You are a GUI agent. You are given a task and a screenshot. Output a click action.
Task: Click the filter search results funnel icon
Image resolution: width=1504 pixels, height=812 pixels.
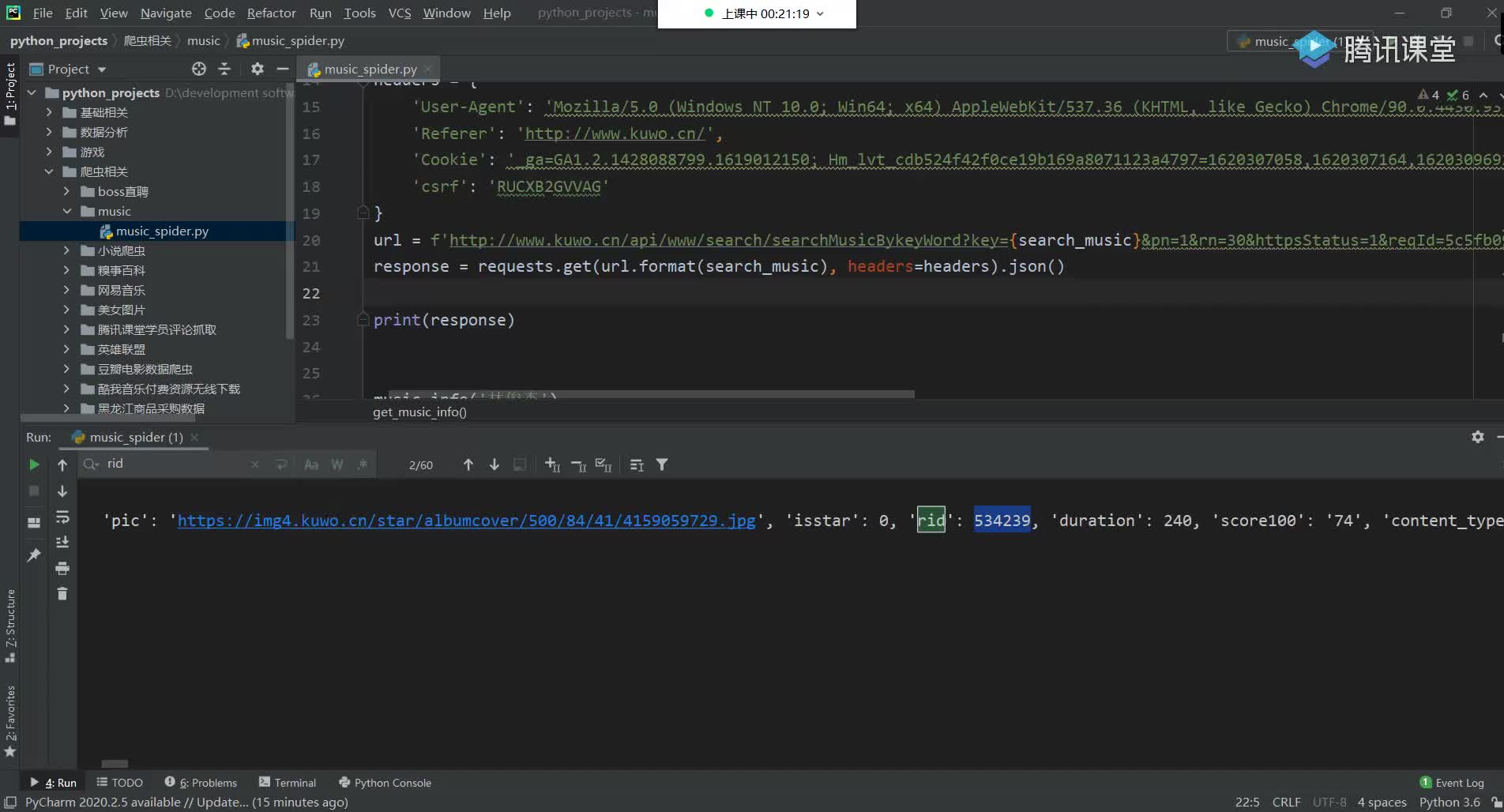[662, 464]
